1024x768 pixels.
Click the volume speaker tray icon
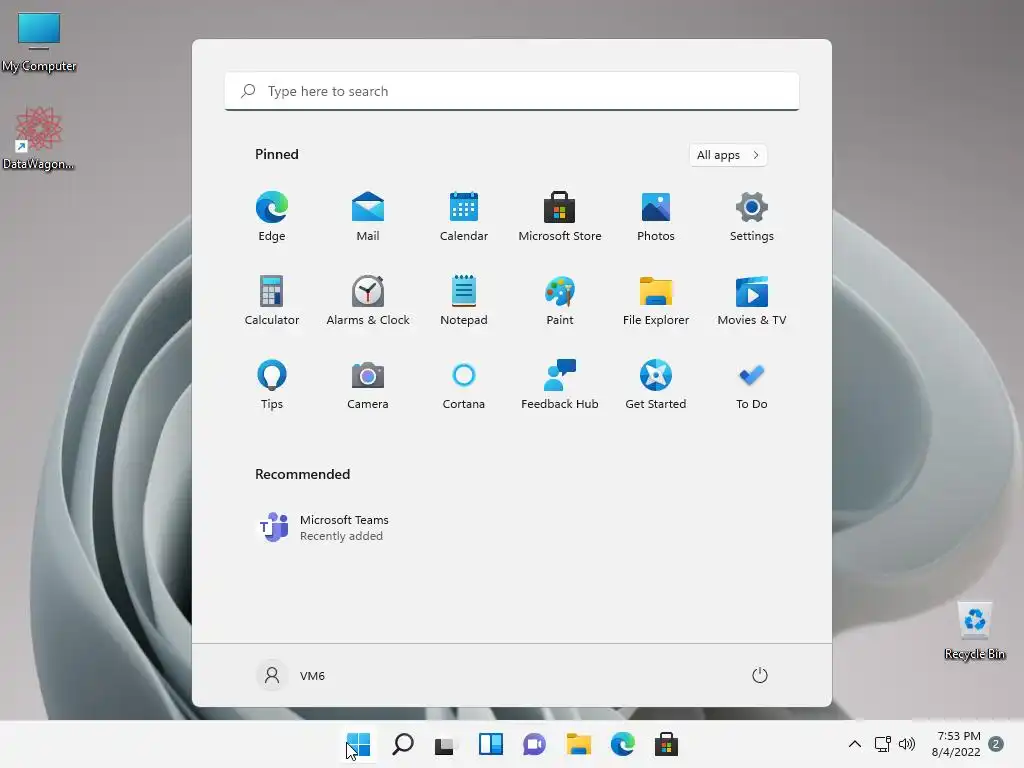[x=906, y=744]
